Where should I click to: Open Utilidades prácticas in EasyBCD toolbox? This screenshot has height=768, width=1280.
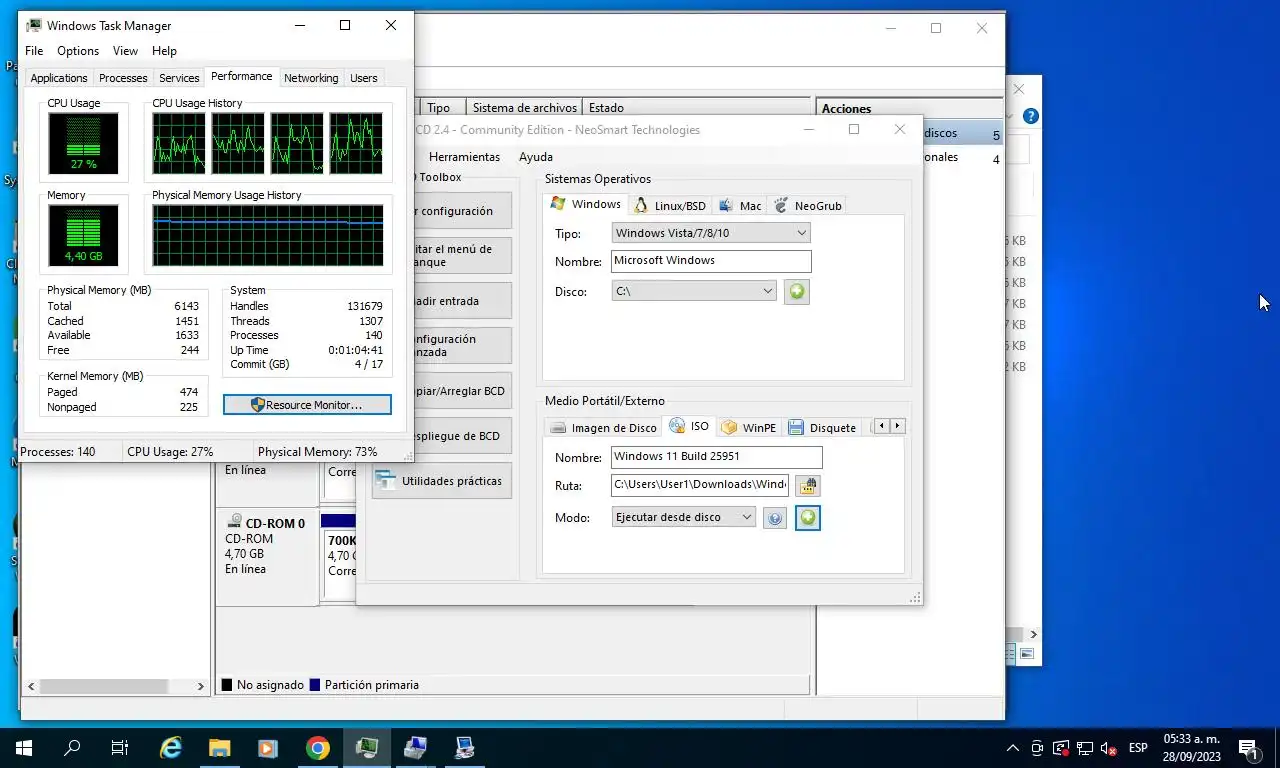tap(441, 481)
